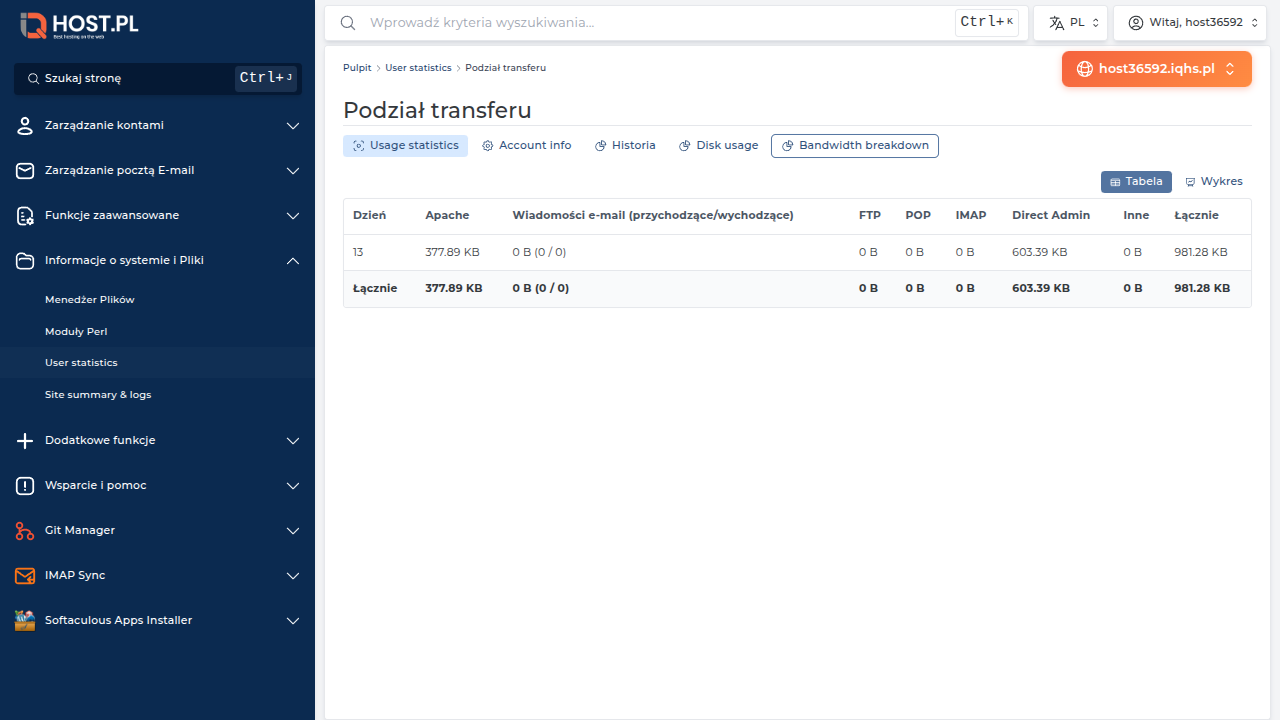The width and height of the screenshot is (1280, 720).
Task: Click the Podział transferu breadcrumb
Action: pyautogui.click(x=505, y=68)
